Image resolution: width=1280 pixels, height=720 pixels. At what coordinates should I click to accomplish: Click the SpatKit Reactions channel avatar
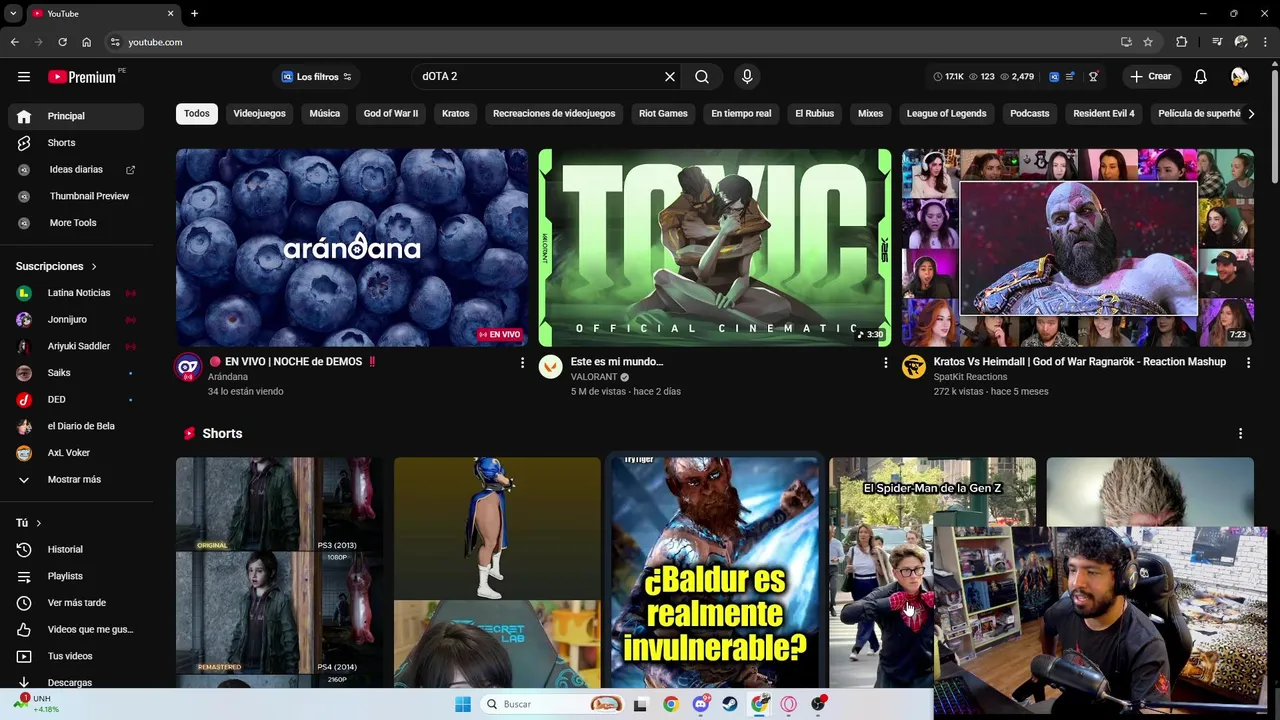pos(914,367)
